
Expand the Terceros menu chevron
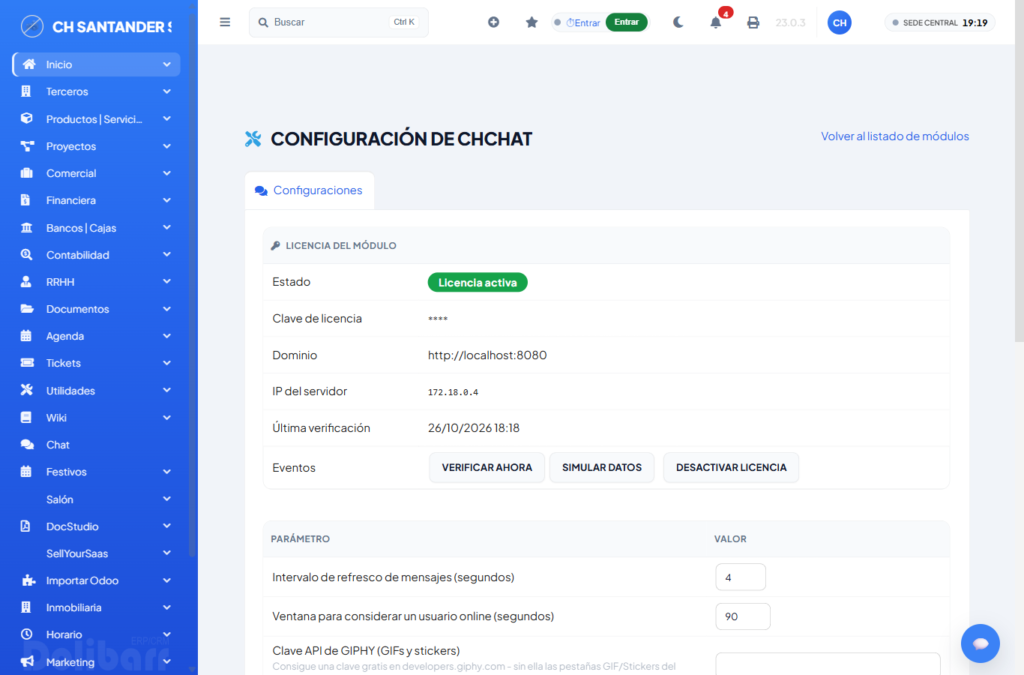pos(167,91)
